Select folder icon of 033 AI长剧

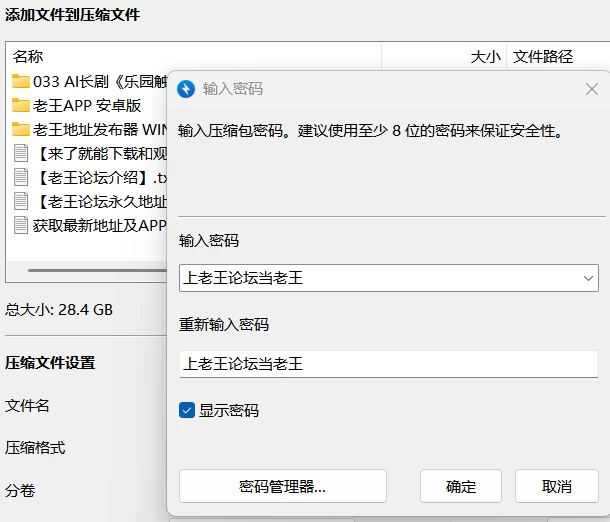tap(21, 81)
